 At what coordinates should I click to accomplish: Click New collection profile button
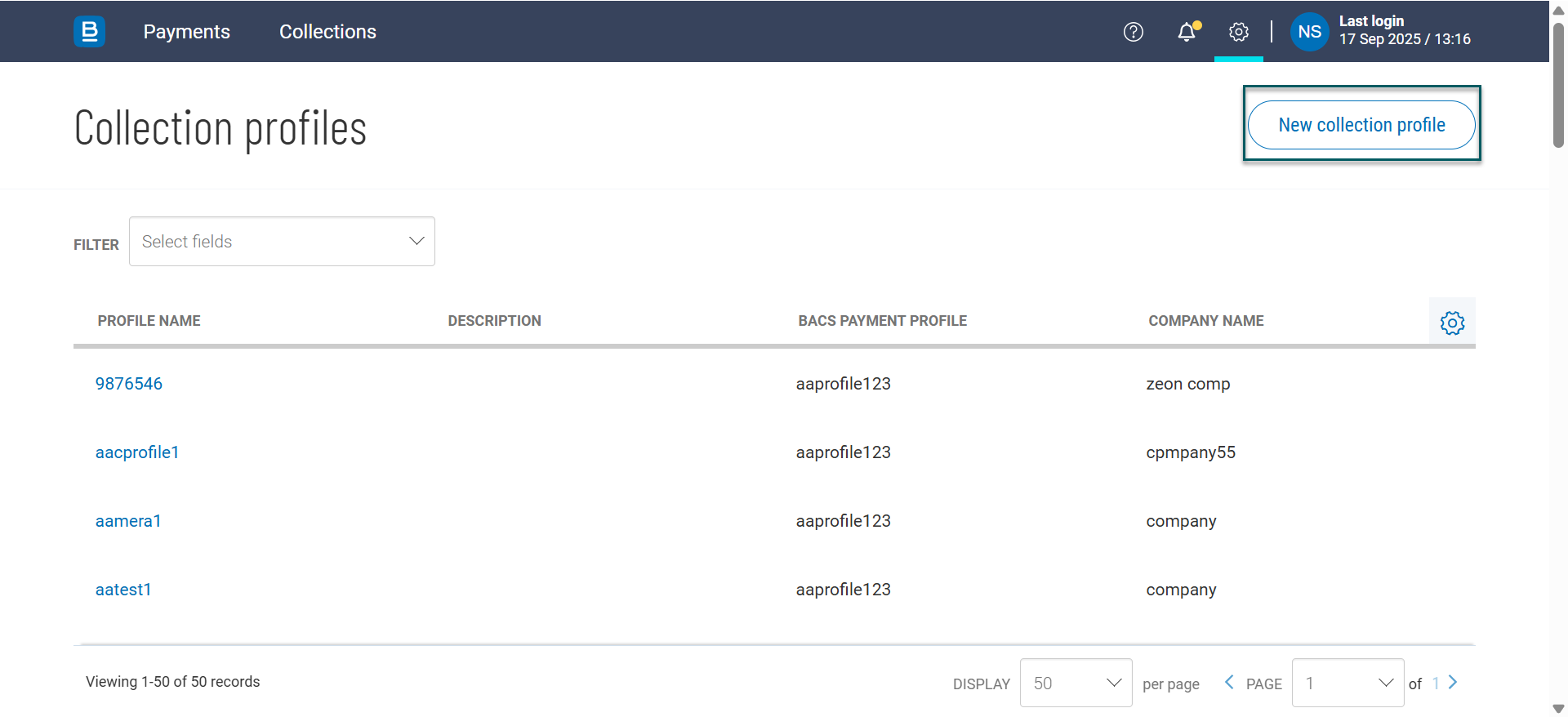click(x=1361, y=125)
